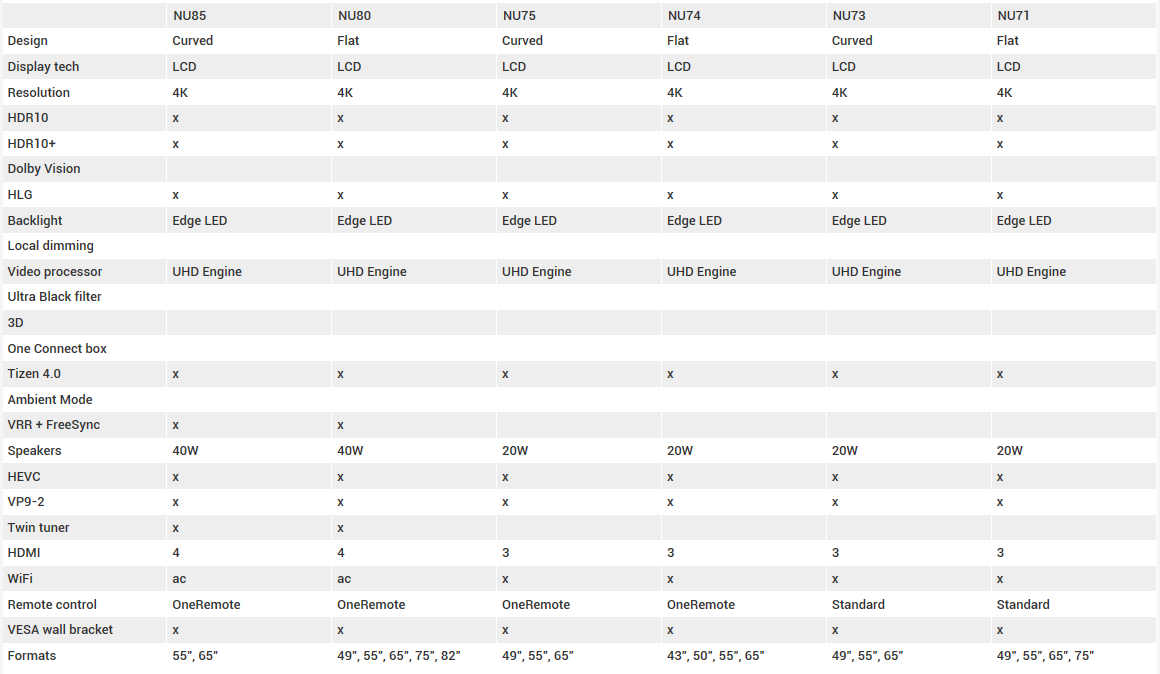Click the NU80 formats cell listing 82"
The width and height of the screenshot is (1160, 674).
(x=399, y=656)
